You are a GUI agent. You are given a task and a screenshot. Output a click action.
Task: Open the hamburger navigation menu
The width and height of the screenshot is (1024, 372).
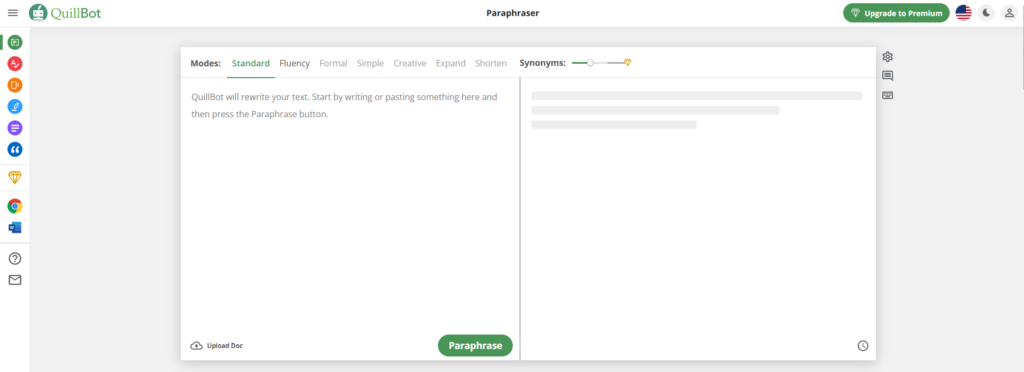[12, 13]
